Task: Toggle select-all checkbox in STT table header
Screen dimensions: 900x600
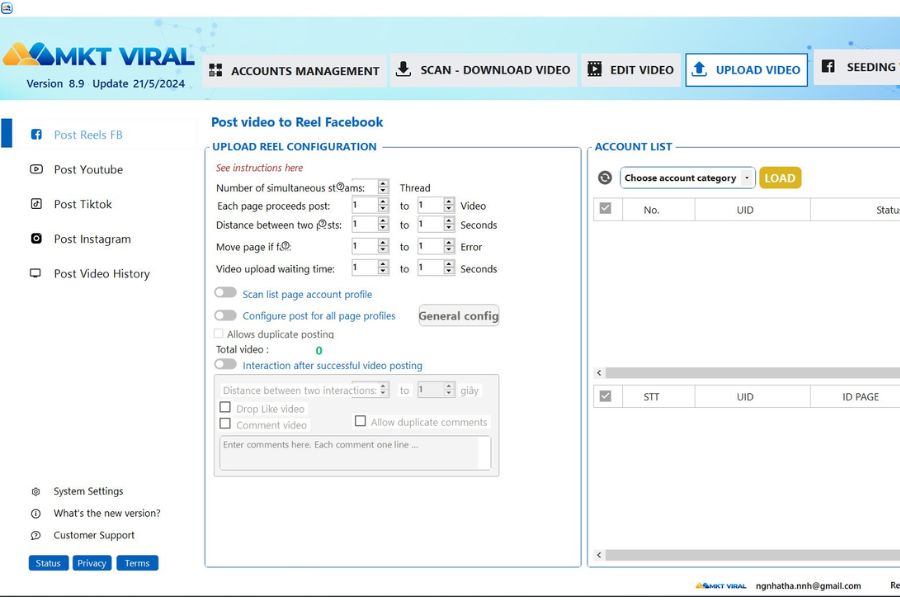Action: tap(606, 396)
